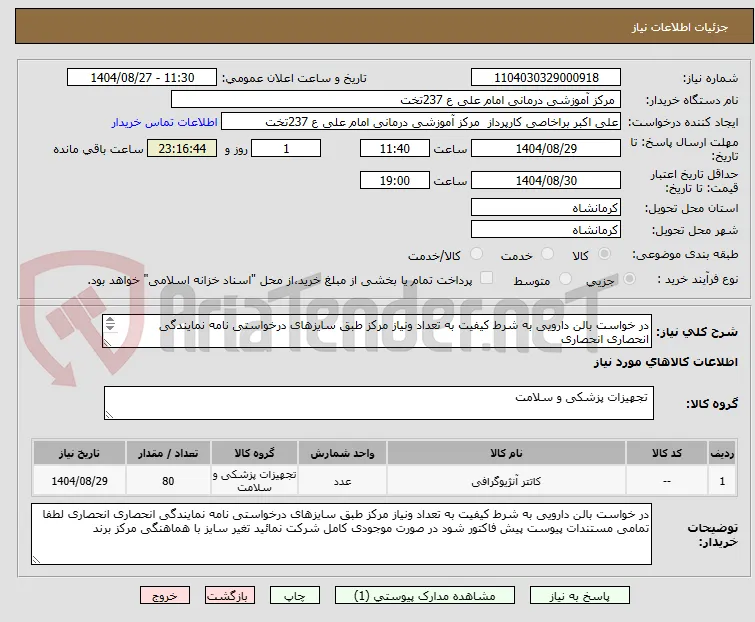
Task: Click the چاپ print button
Action: coord(295,596)
